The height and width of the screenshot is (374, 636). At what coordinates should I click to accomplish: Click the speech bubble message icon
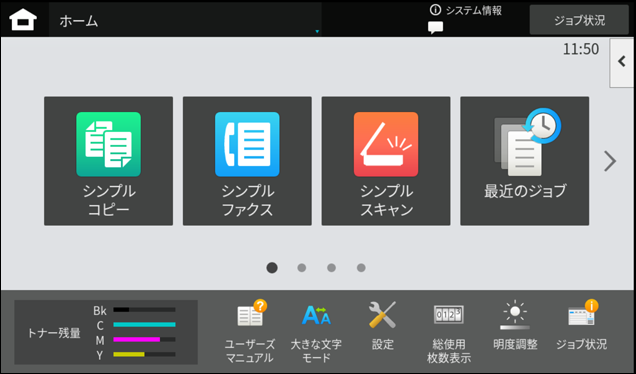(435, 28)
